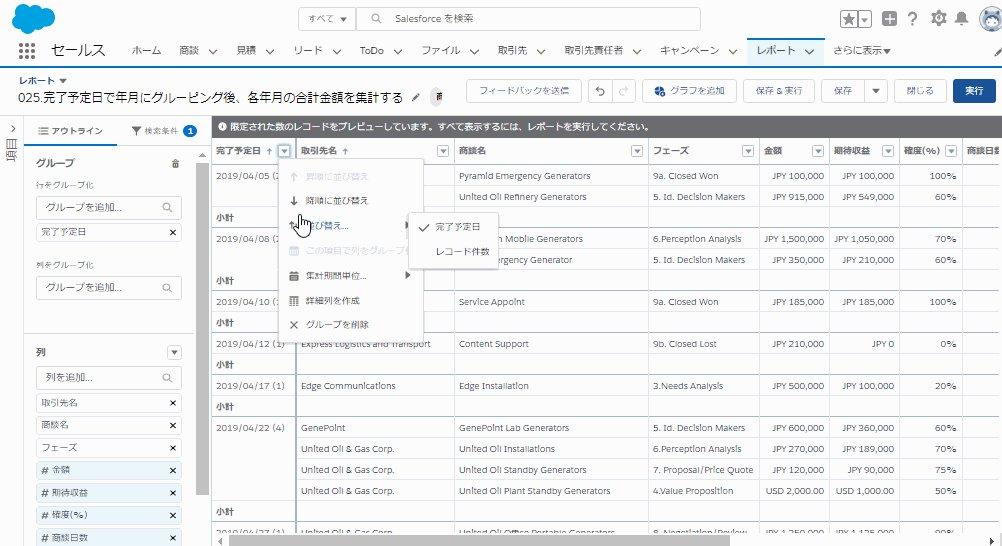
Task: Remove 商談日数 column with X
Action: pyautogui.click(x=173, y=538)
